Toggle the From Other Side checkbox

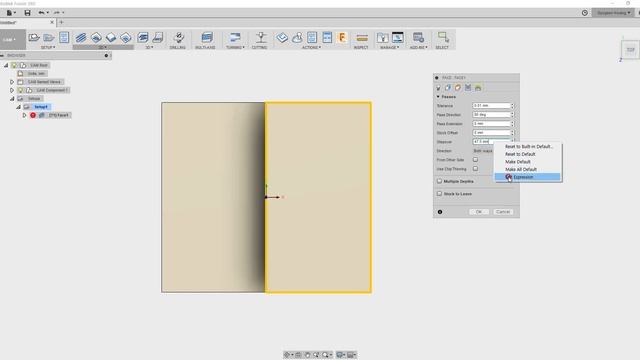coord(475,160)
